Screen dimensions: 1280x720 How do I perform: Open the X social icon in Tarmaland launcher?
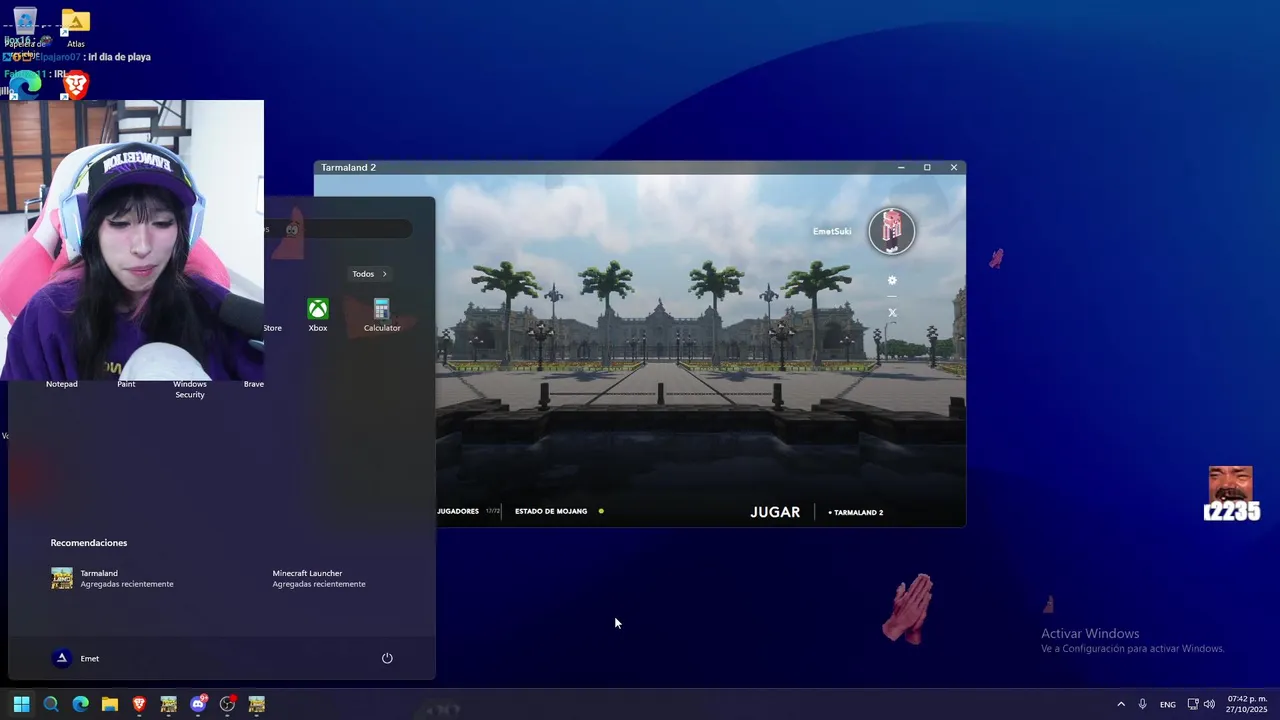click(x=892, y=313)
